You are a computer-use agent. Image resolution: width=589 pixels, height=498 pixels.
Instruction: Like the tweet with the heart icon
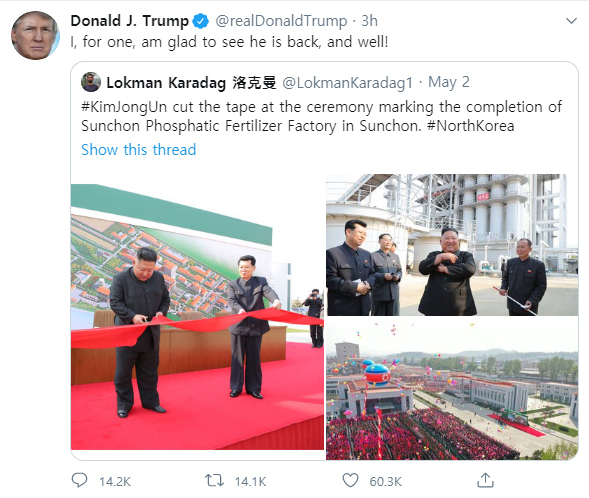[x=350, y=480]
